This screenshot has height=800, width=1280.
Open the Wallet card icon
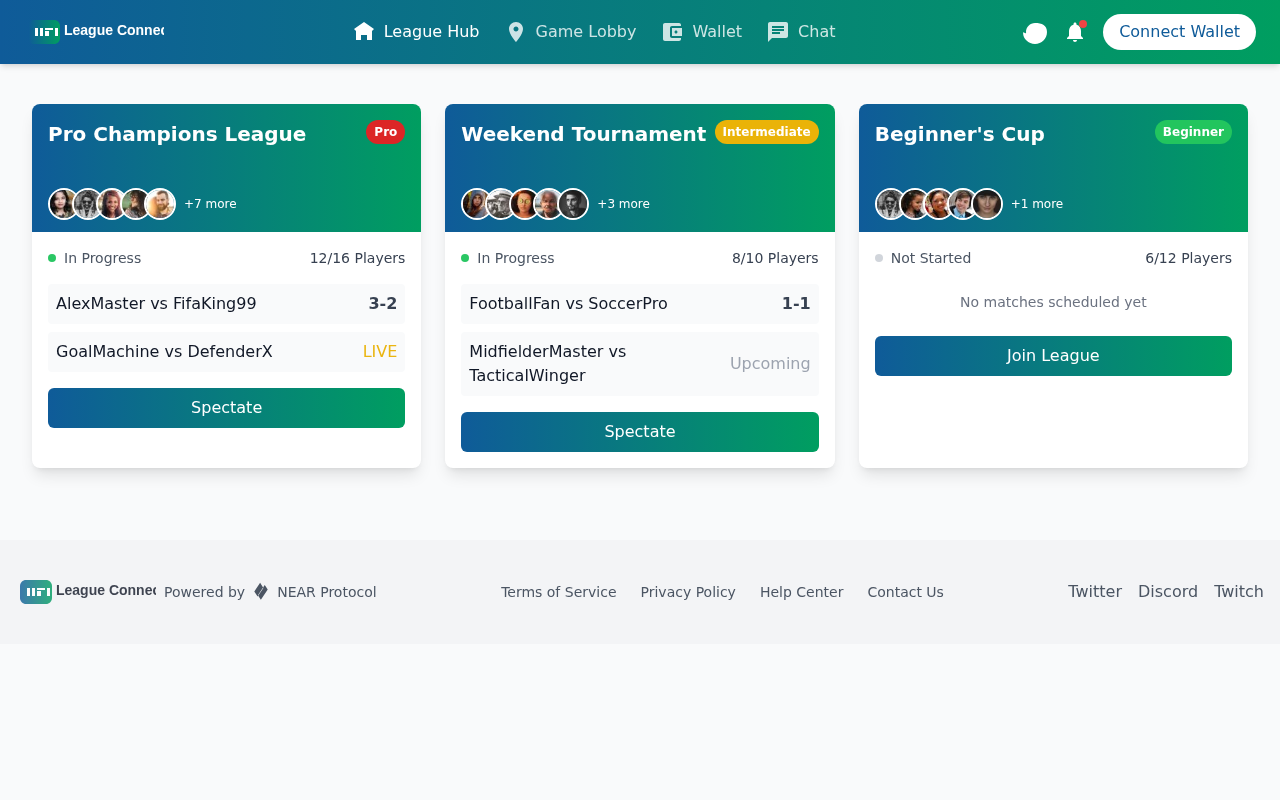tap(671, 31)
